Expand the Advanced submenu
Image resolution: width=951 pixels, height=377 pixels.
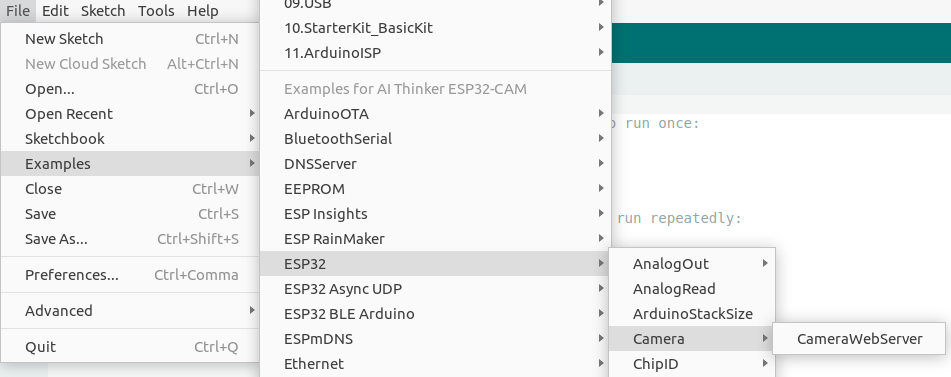(130, 311)
